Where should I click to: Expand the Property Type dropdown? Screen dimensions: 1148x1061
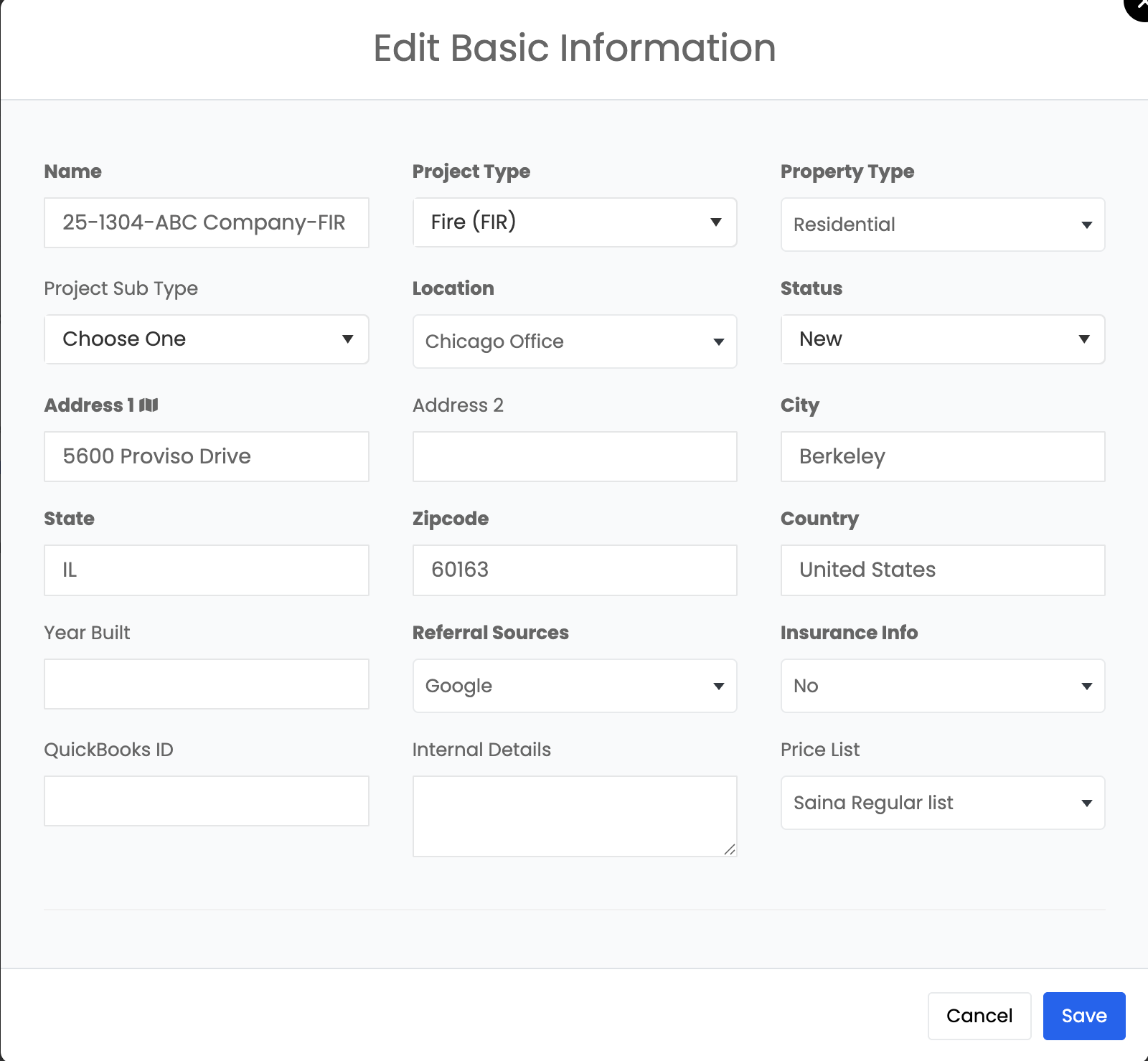(x=942, y=225)
